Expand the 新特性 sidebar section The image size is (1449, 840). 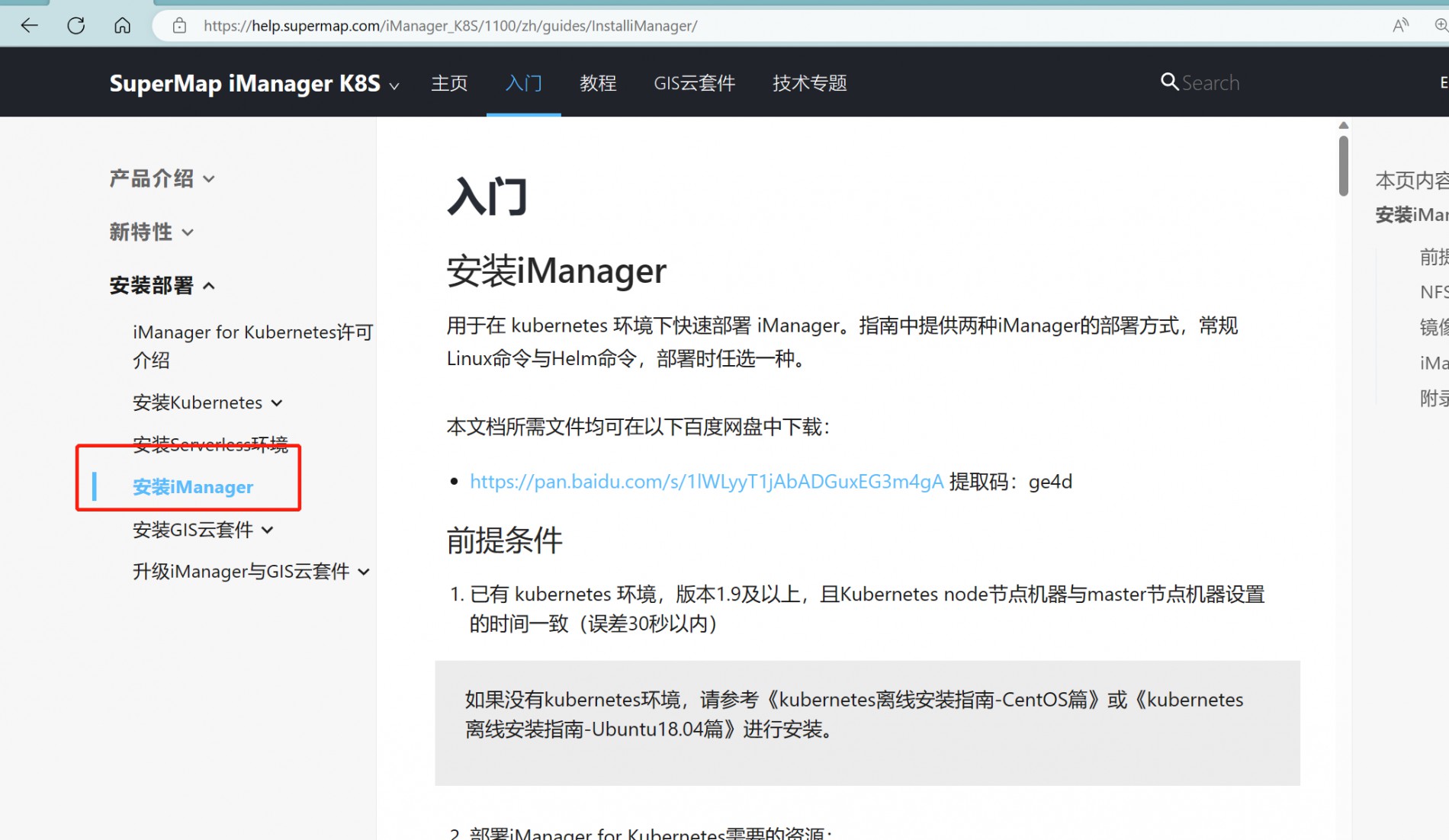151,232
